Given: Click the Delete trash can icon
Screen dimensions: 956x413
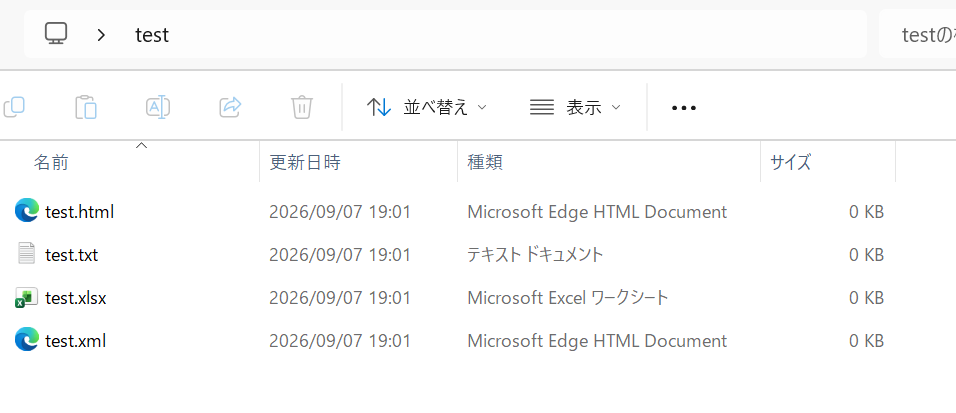Looking at the screenshot, I should tap(302, 107).
